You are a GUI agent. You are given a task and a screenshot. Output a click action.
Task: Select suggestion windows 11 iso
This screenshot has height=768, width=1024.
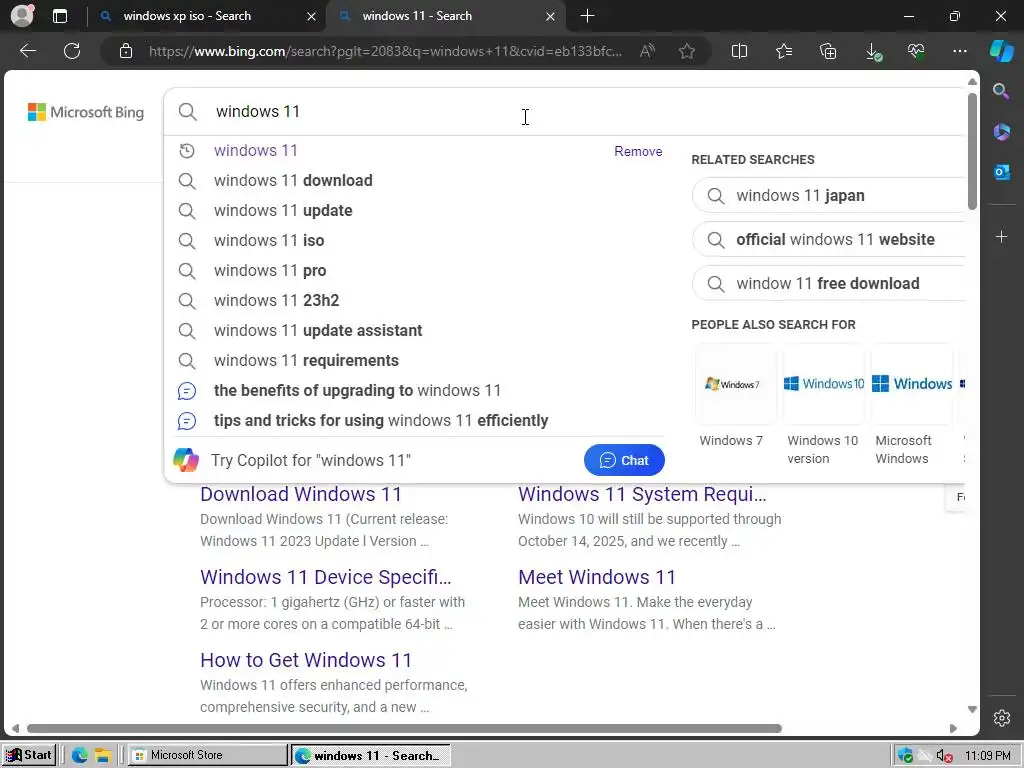click(x=269, y=240)
